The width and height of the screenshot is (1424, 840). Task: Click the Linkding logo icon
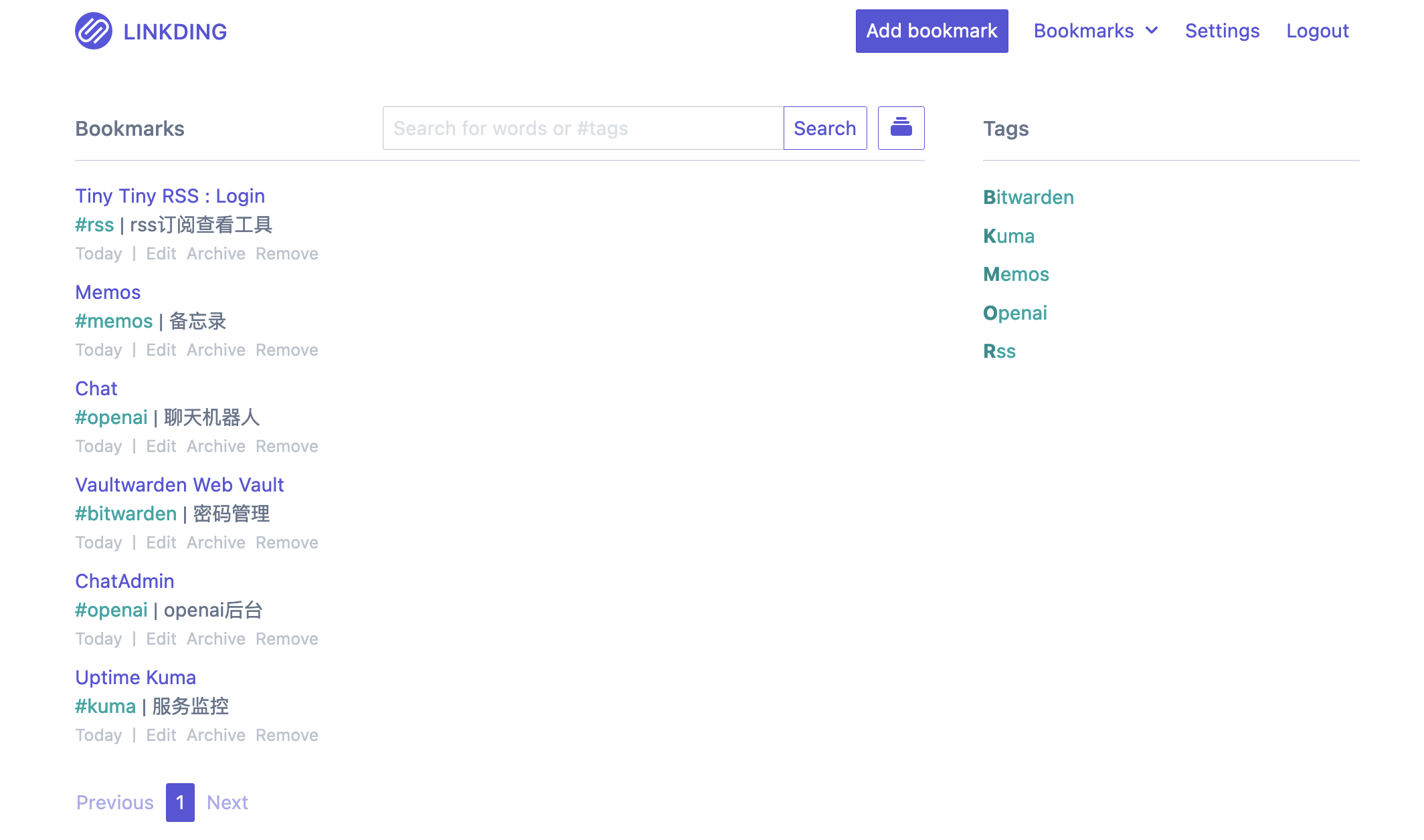pyautogui.click(x=94, y=31)
